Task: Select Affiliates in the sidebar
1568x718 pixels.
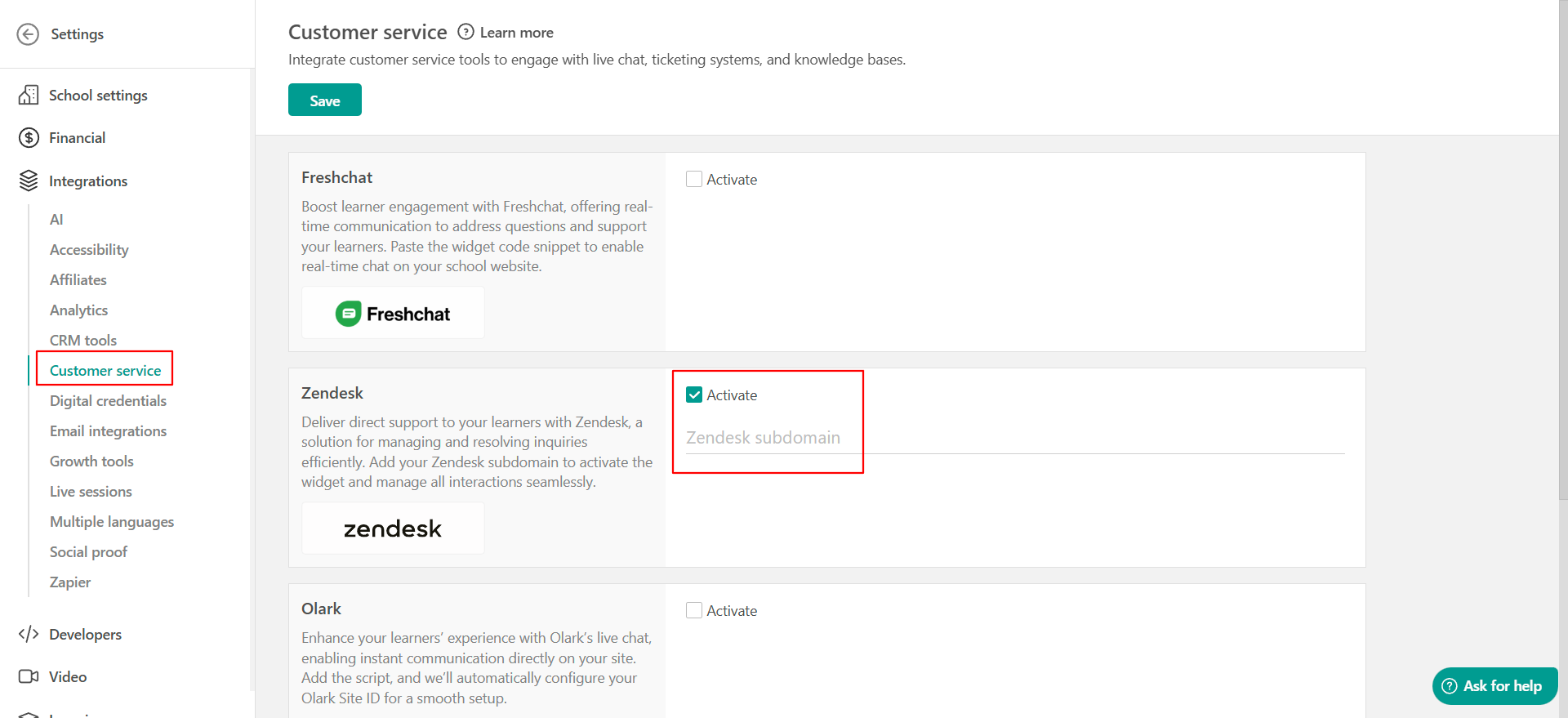Action: pyautogui.click(x=78, y=279)
